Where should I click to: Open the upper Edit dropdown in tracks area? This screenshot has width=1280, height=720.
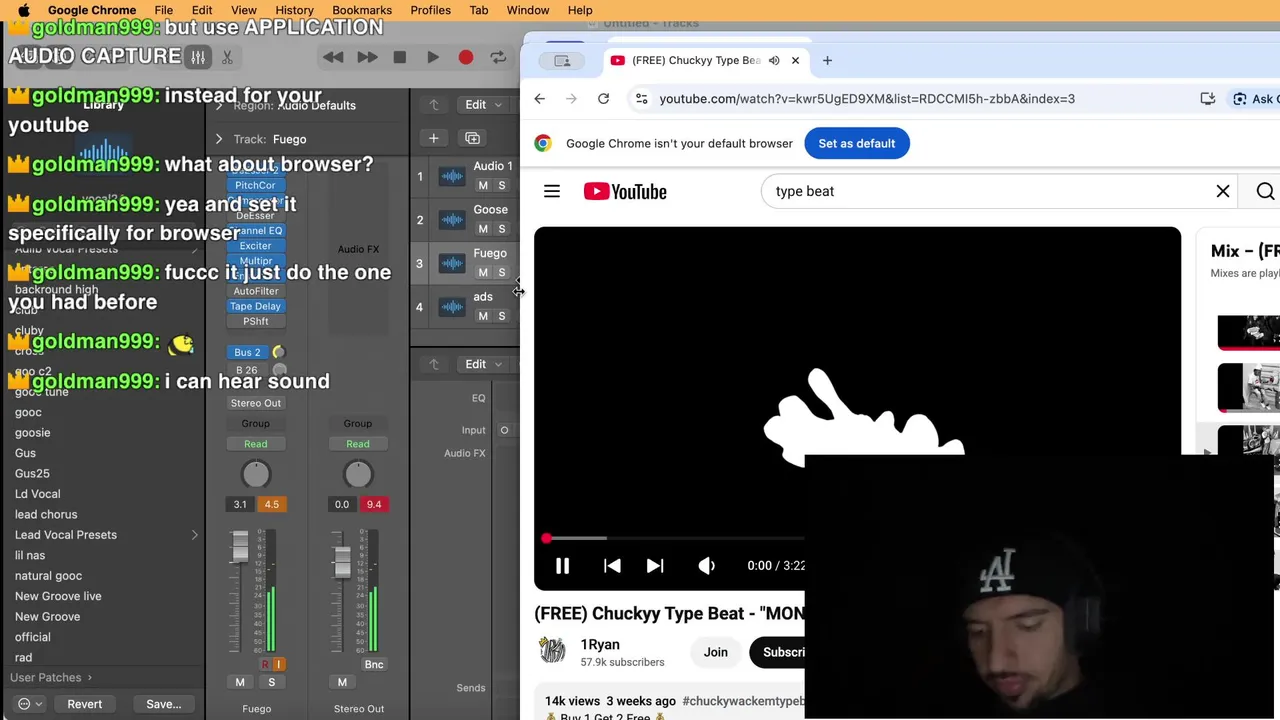point(483,104)
